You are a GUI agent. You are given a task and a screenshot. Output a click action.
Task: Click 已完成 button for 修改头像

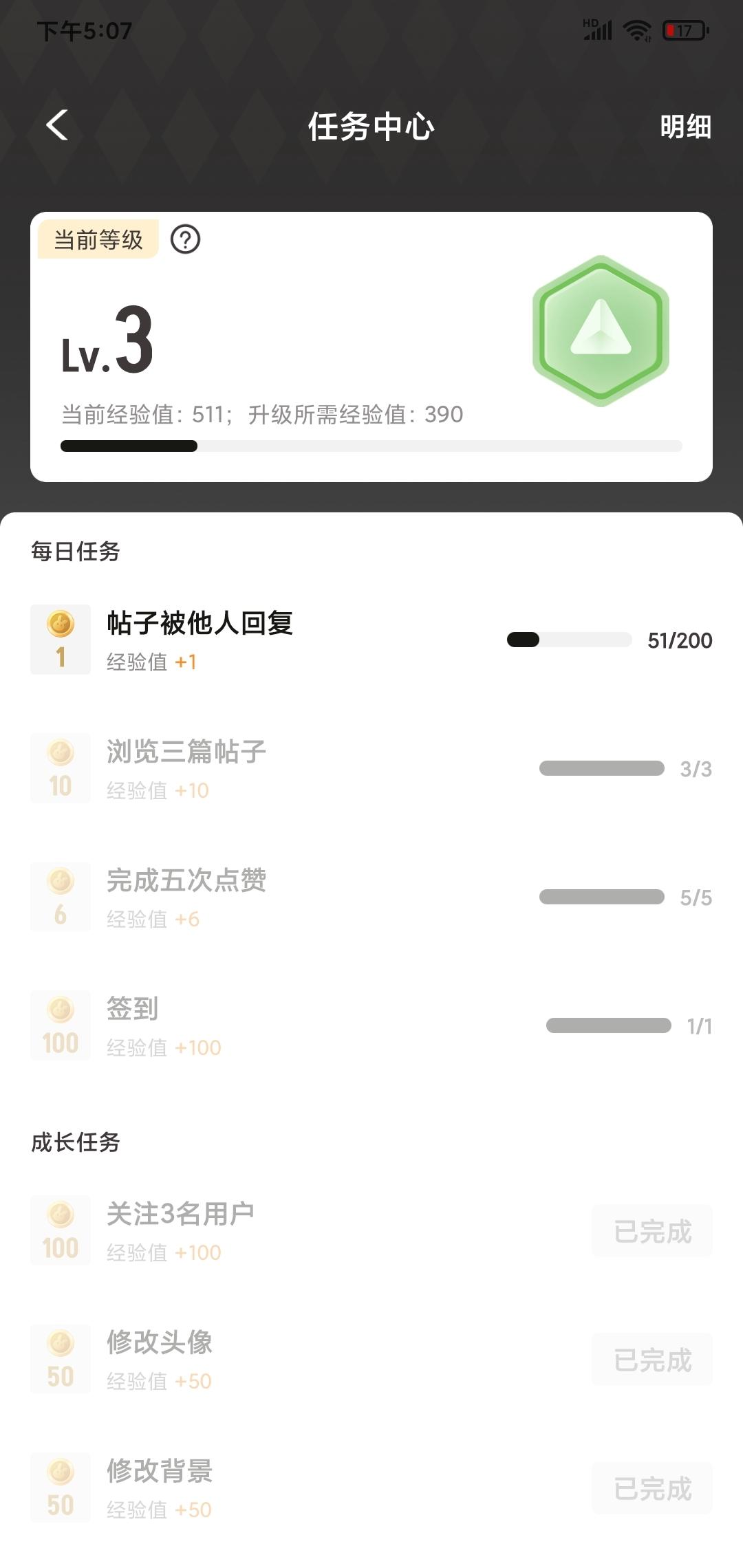(x=652, y=1360)
